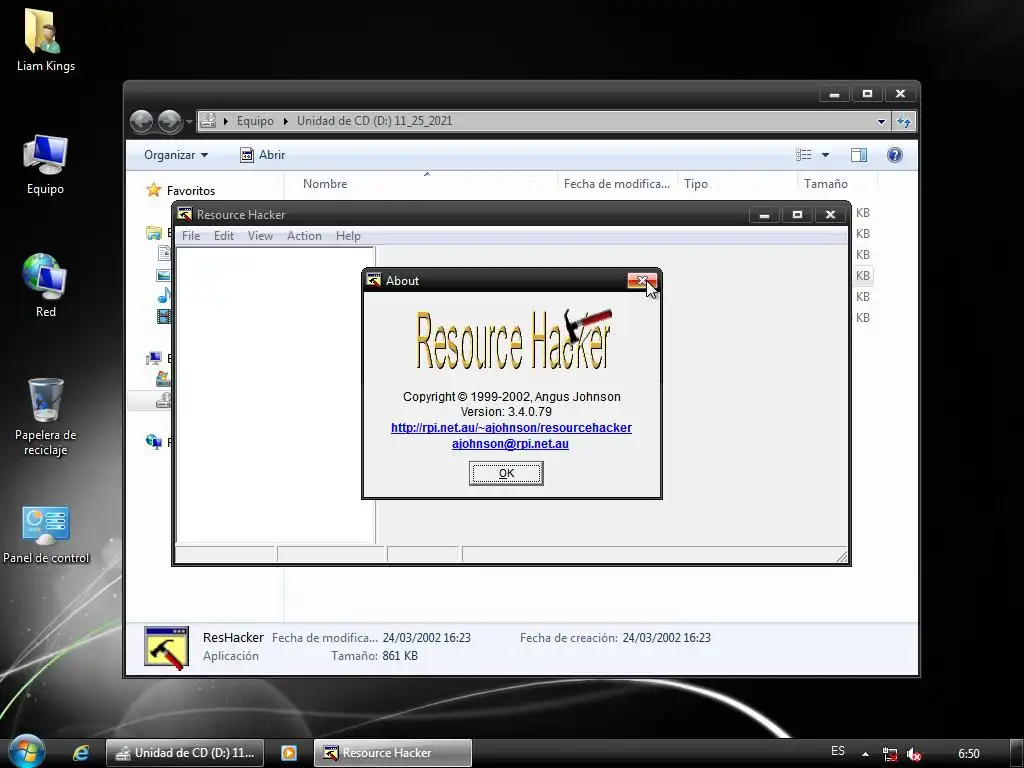
Task: Click the network tray icon
Action: tap(889, 754)
